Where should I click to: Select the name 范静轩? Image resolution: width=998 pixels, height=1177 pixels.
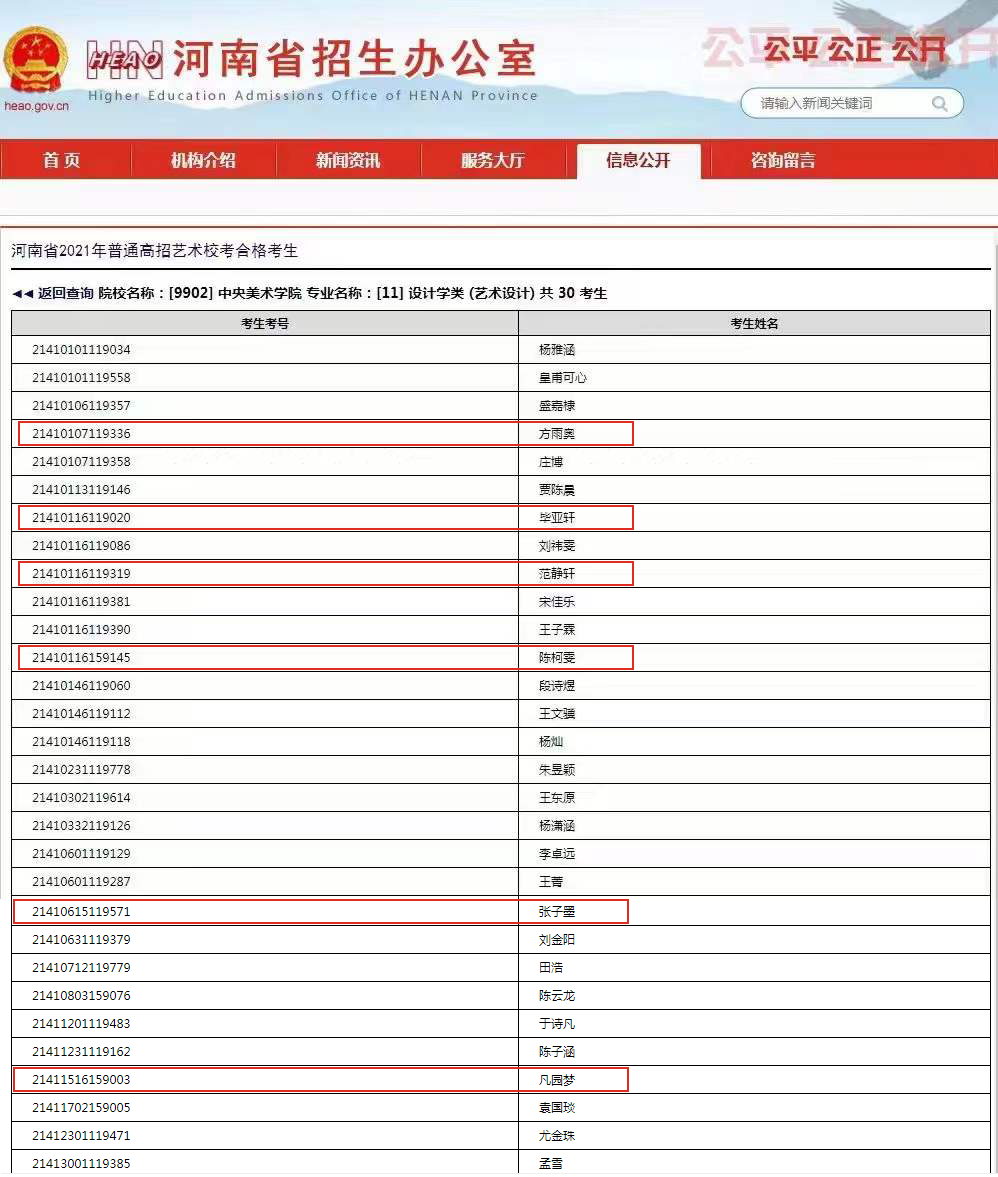tap(557, 574)
